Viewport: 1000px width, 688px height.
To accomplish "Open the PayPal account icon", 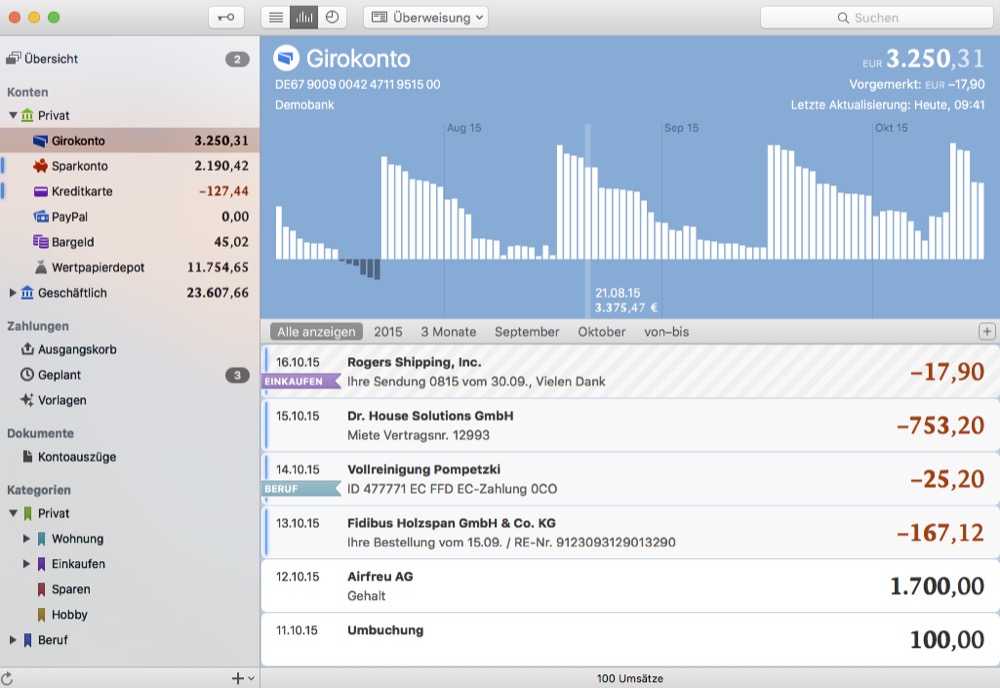I will click(41, 217).
